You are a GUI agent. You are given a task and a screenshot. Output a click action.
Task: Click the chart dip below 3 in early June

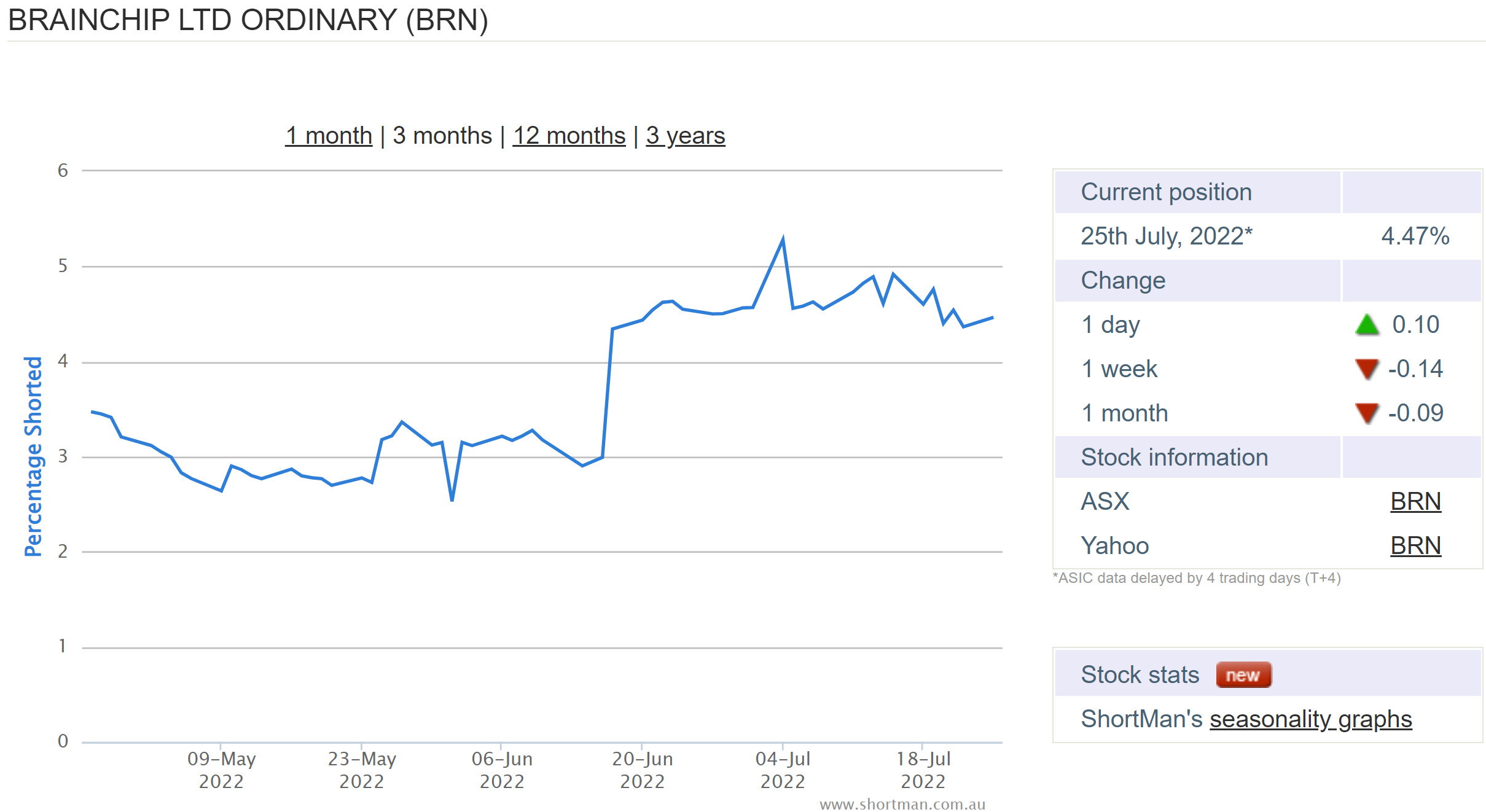pos(452,500)
